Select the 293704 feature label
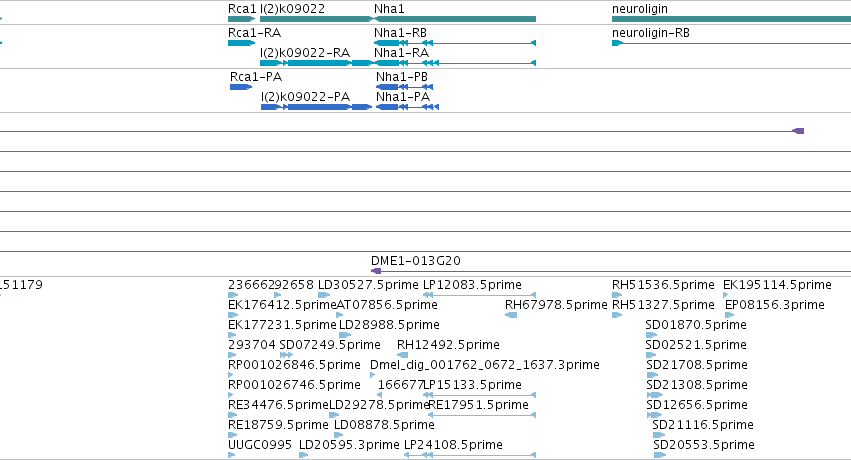The height and width of the screenshot is (460, 851). point(252,345)
